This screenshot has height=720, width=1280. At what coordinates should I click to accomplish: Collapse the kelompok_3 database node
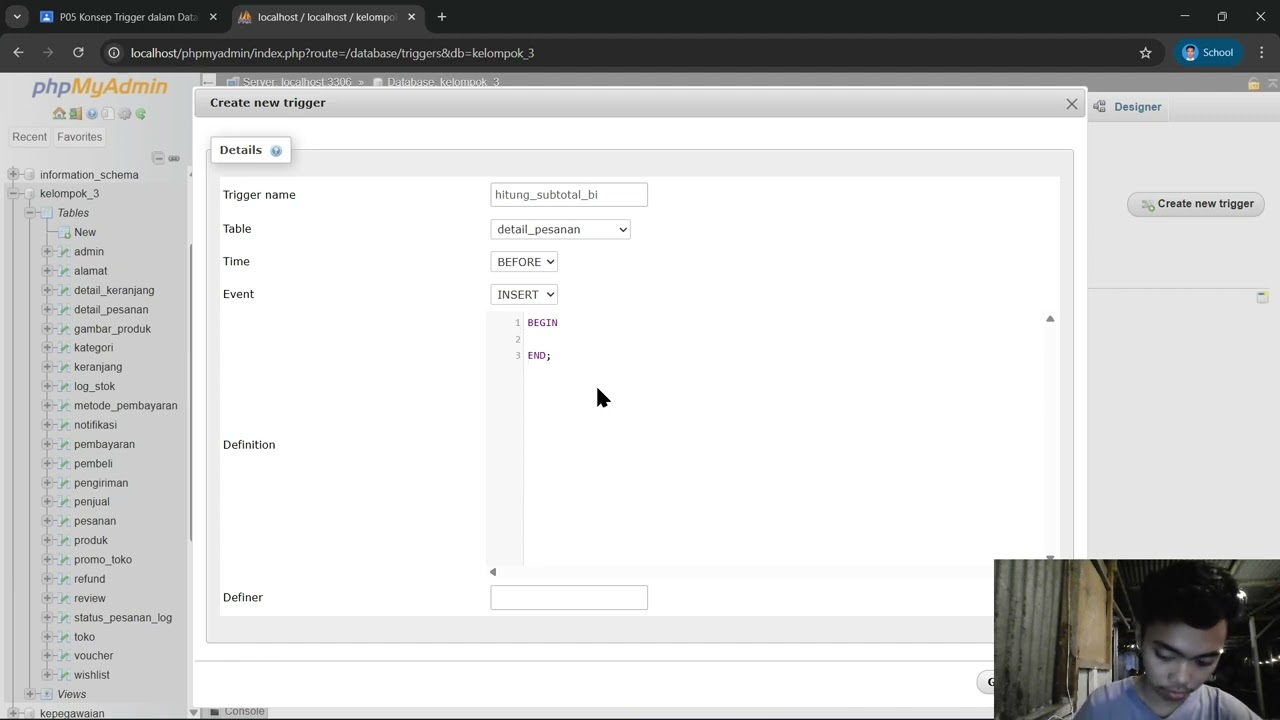pos(13,194)
